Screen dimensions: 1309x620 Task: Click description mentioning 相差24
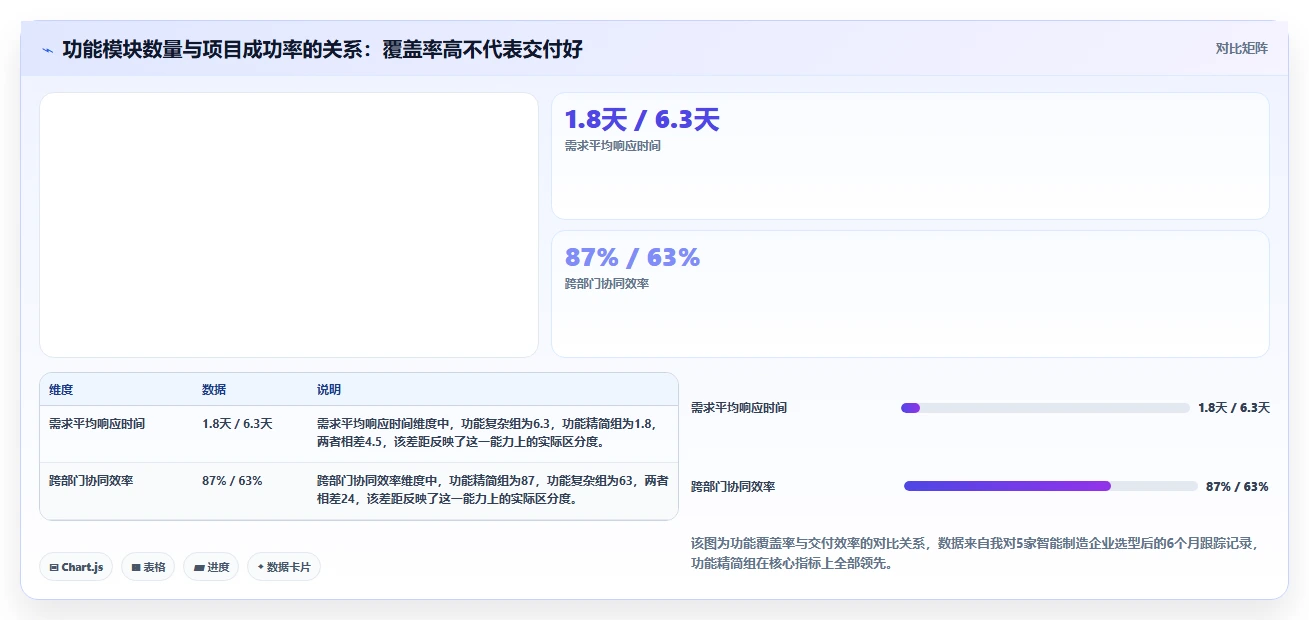(x=493, y=490)
